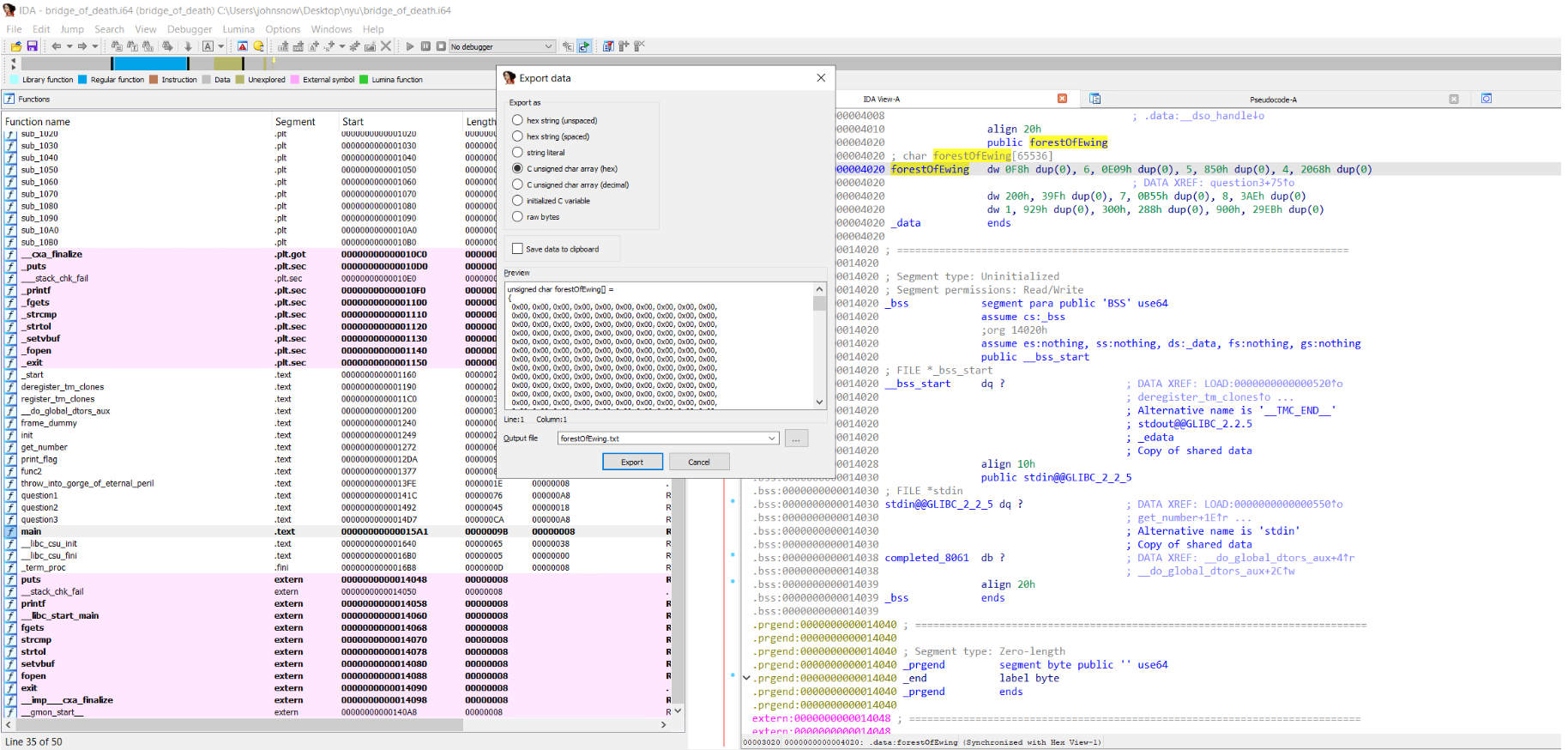Close the IDA View-A tab
The height and width of the screenshot is (750, 1568).
click(x=1062, y=99)
